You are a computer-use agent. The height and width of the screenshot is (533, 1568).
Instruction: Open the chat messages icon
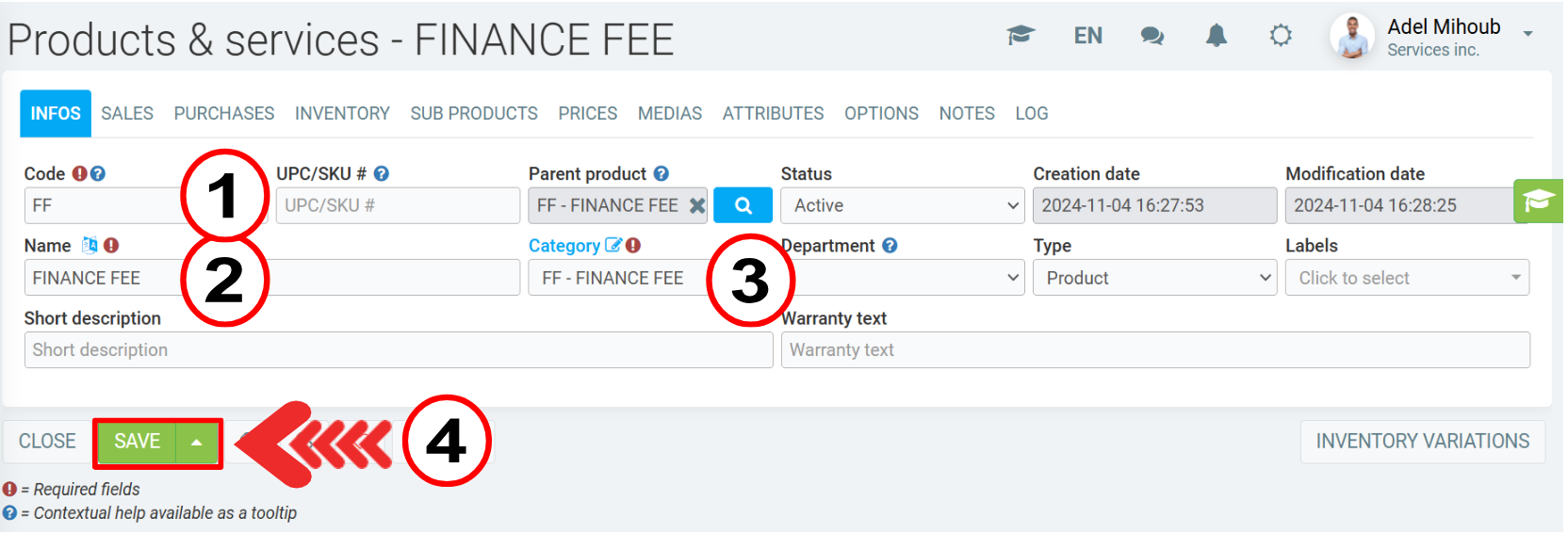click(x=1151, y=36)
